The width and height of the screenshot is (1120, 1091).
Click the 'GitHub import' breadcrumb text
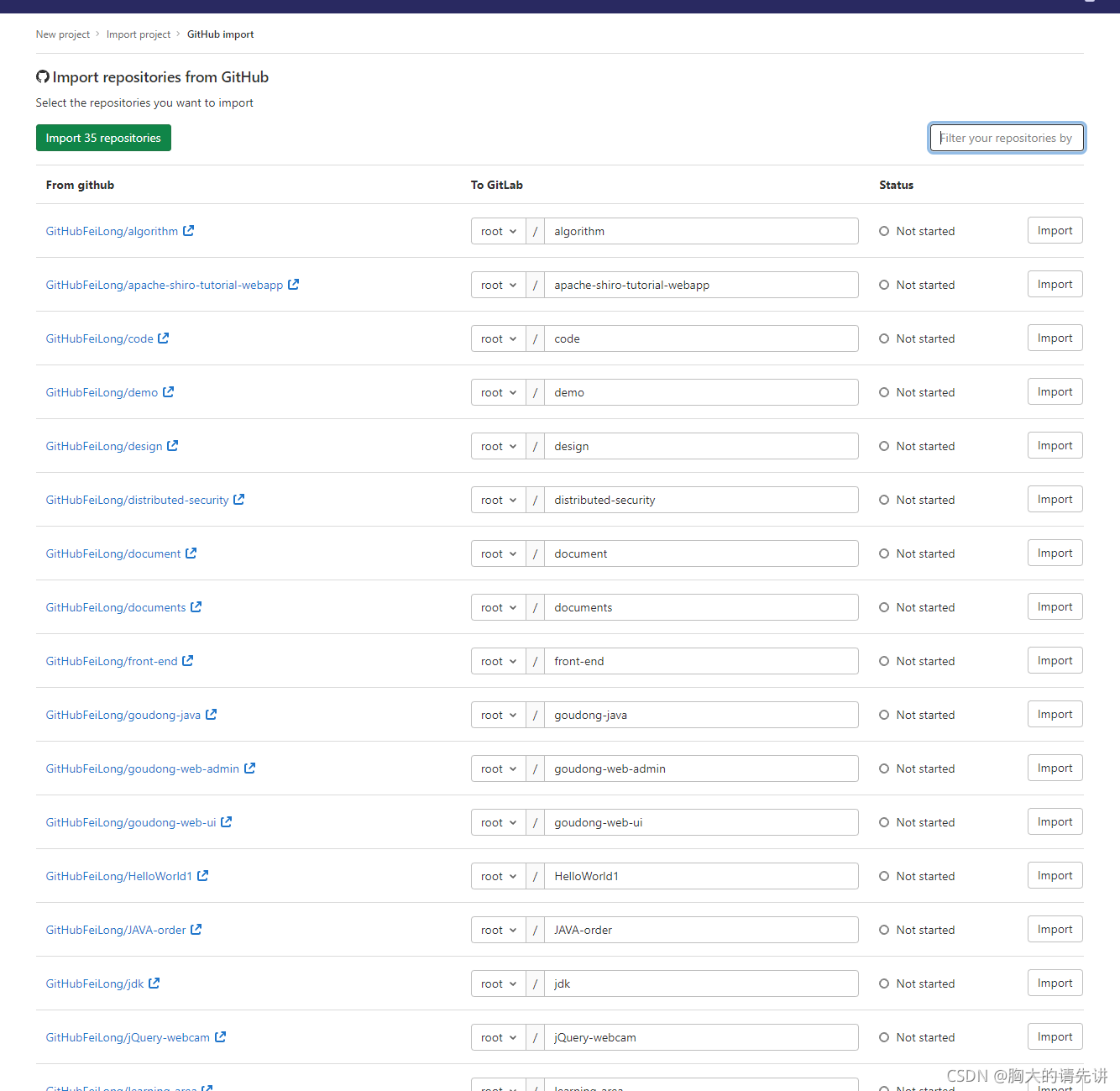220,34
